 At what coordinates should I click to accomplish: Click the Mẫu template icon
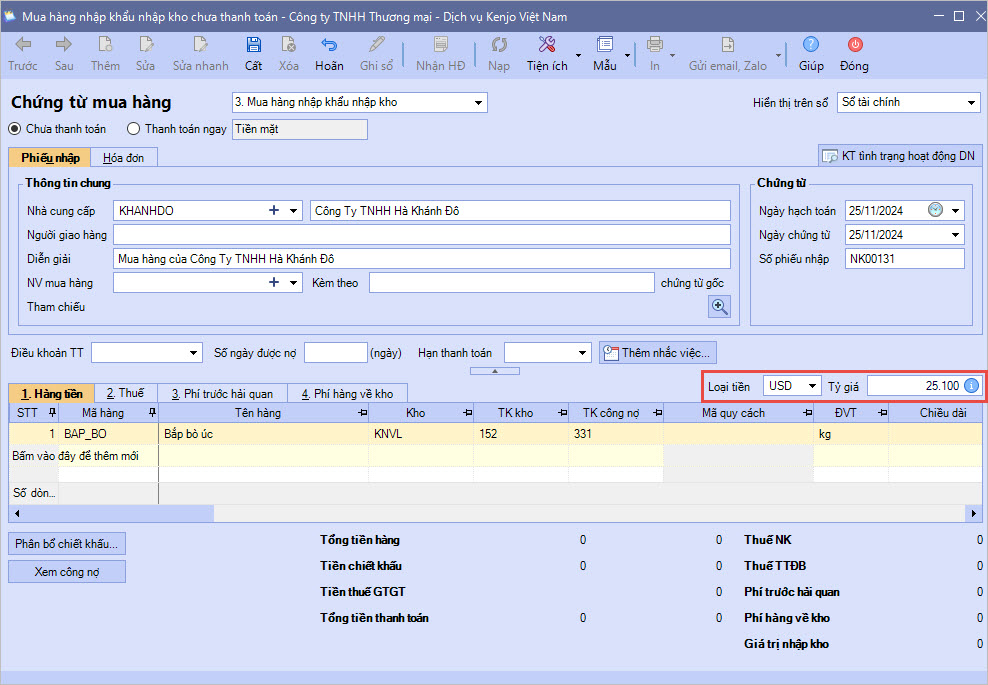(604, 45)
